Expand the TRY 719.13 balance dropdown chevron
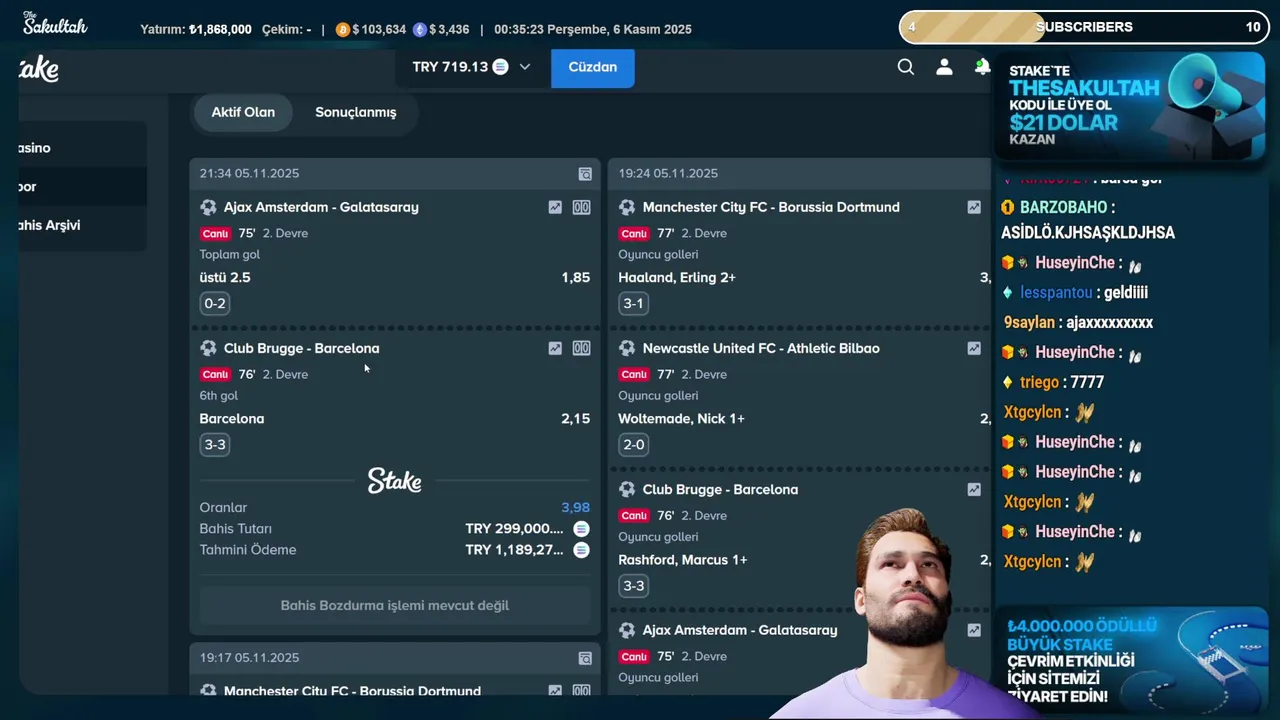The width and height of the screenshot is (1280, 720). (525, 67)
